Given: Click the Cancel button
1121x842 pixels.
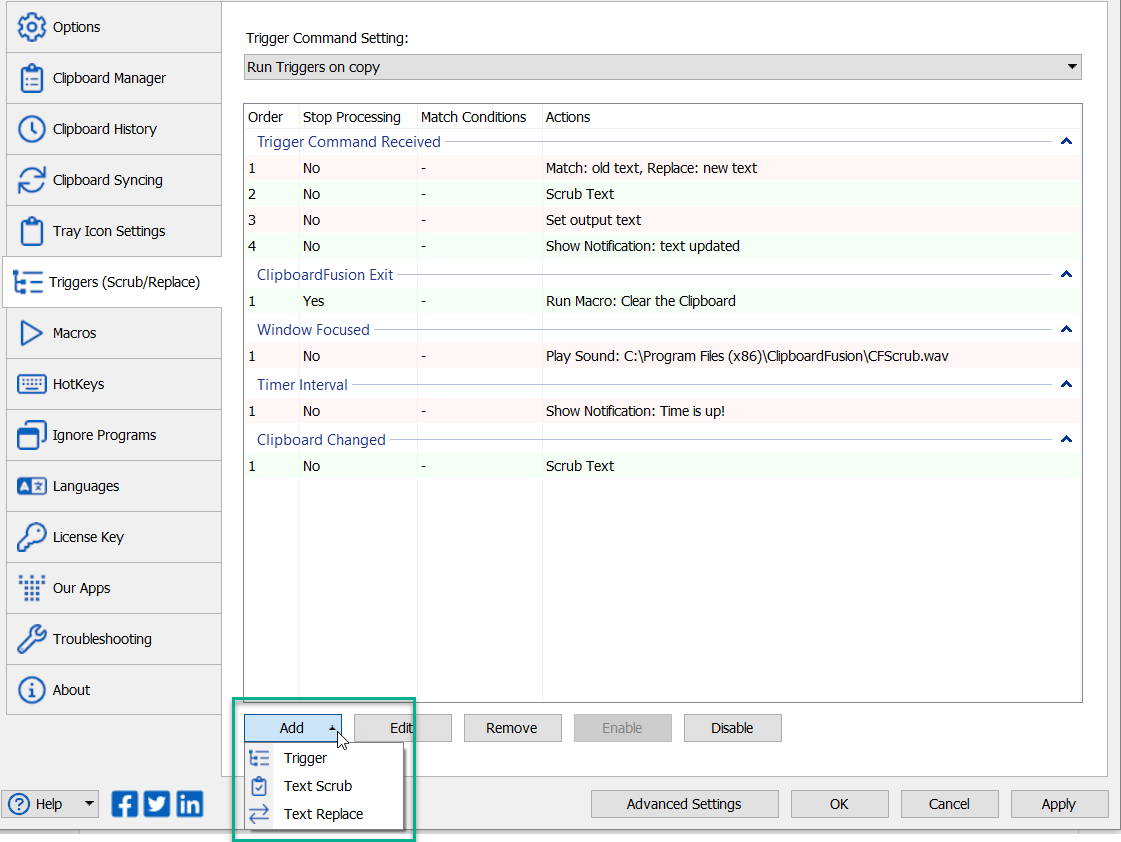Looking at the screenshot, I should 949,804.
